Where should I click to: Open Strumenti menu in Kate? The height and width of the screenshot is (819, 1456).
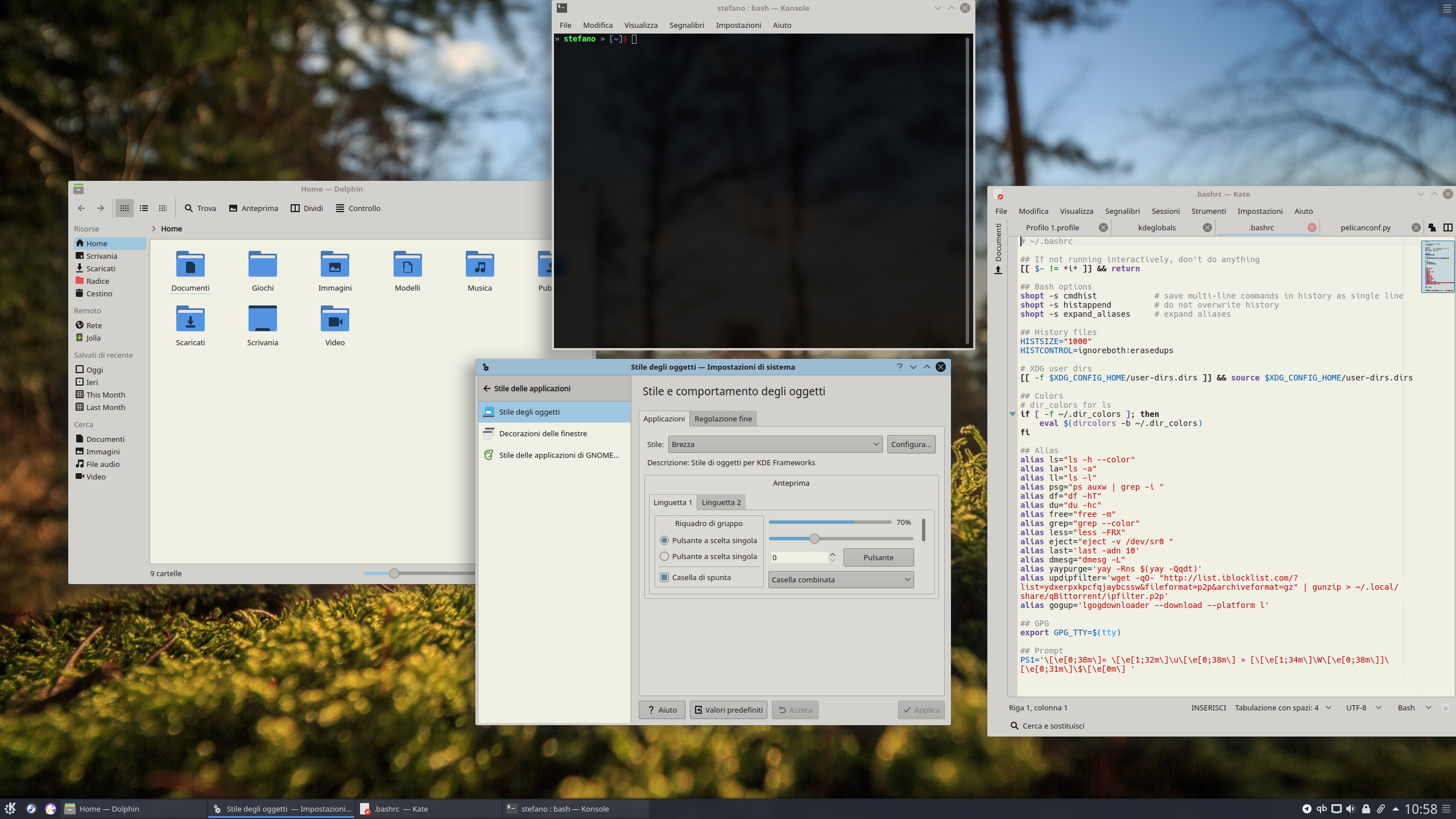[1209, 211]
